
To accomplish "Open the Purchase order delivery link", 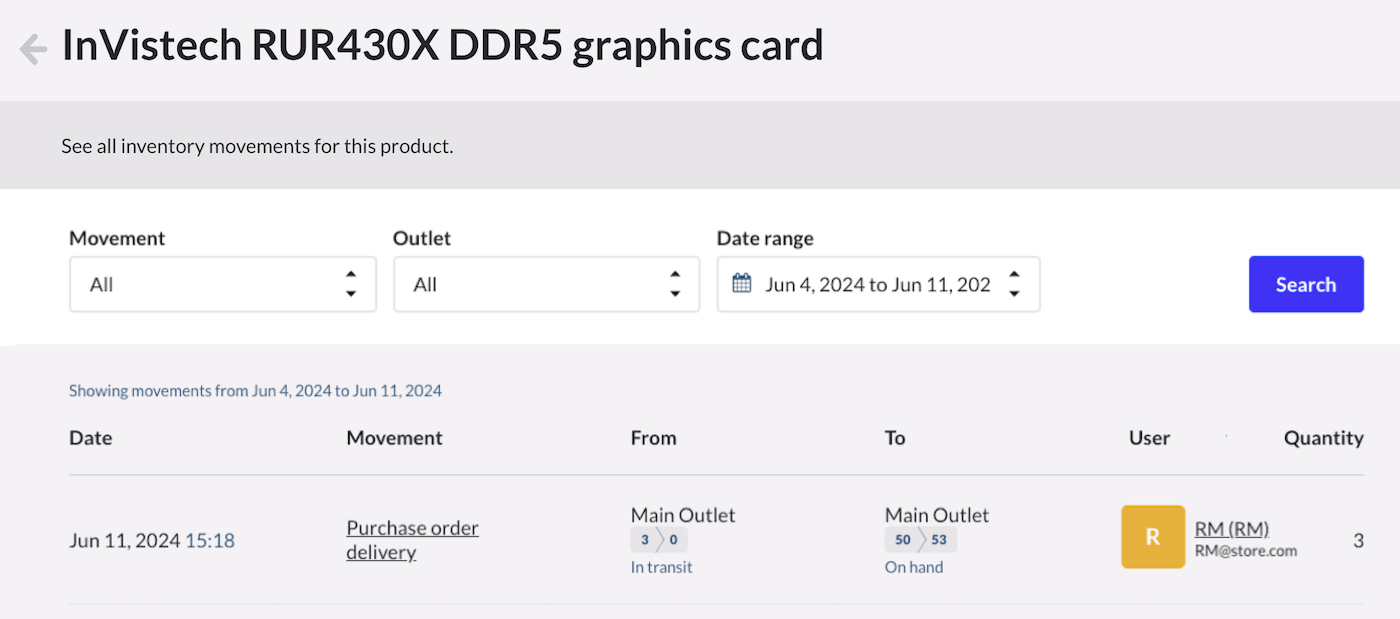I will pos(412,540).
